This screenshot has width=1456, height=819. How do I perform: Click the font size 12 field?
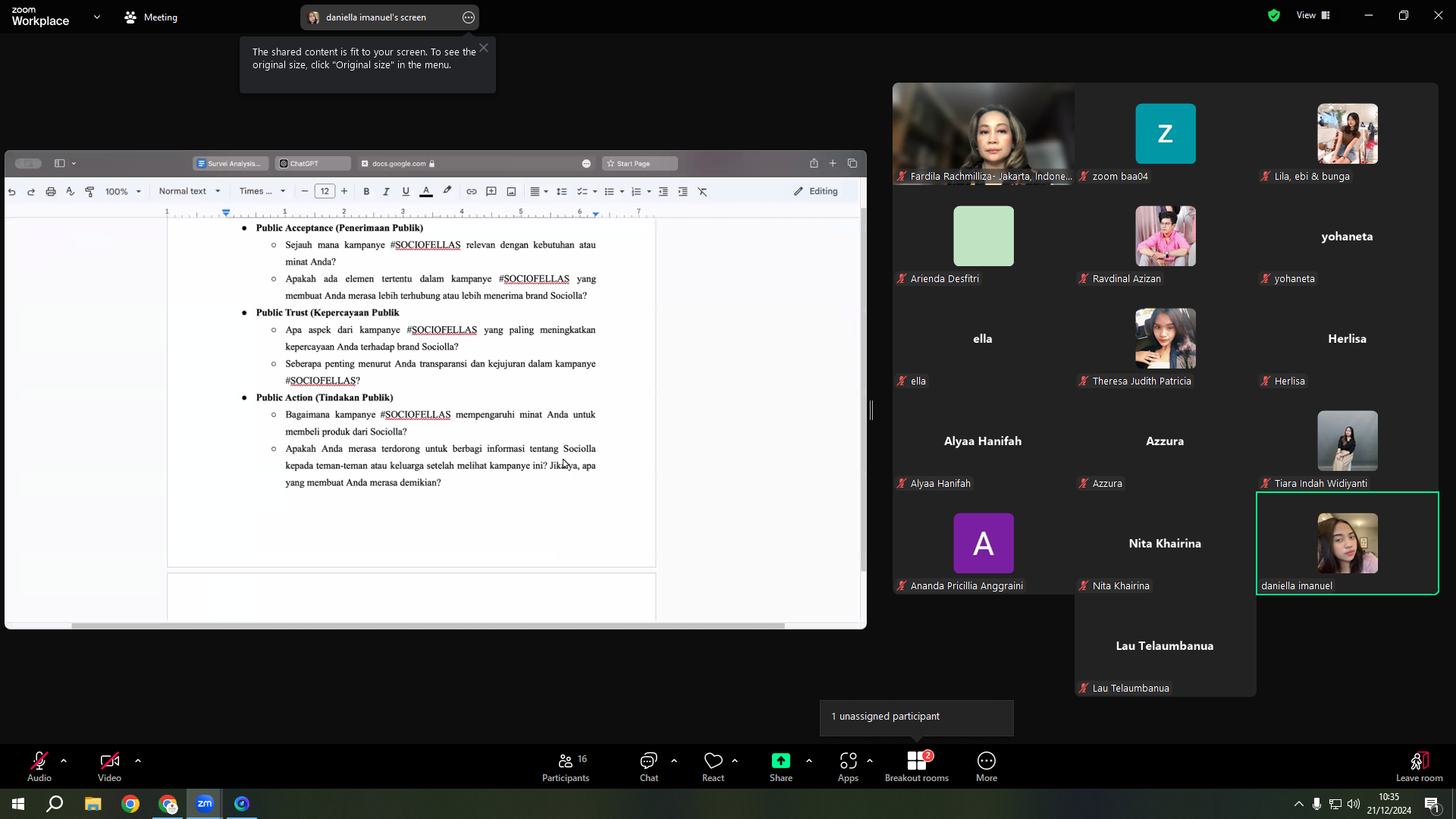coord(325,191)
